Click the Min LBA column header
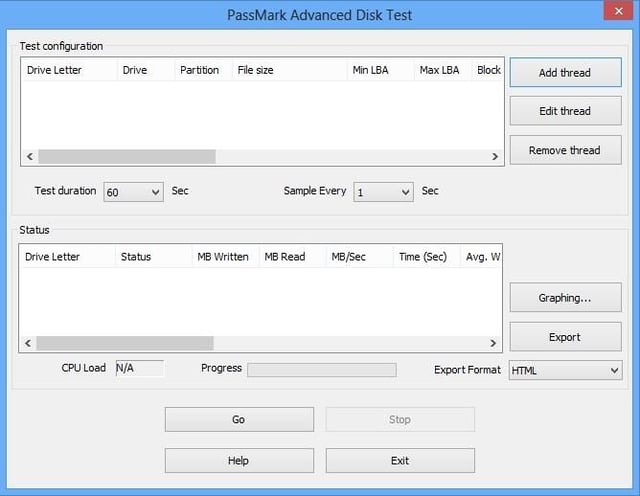 coord(381,70)
